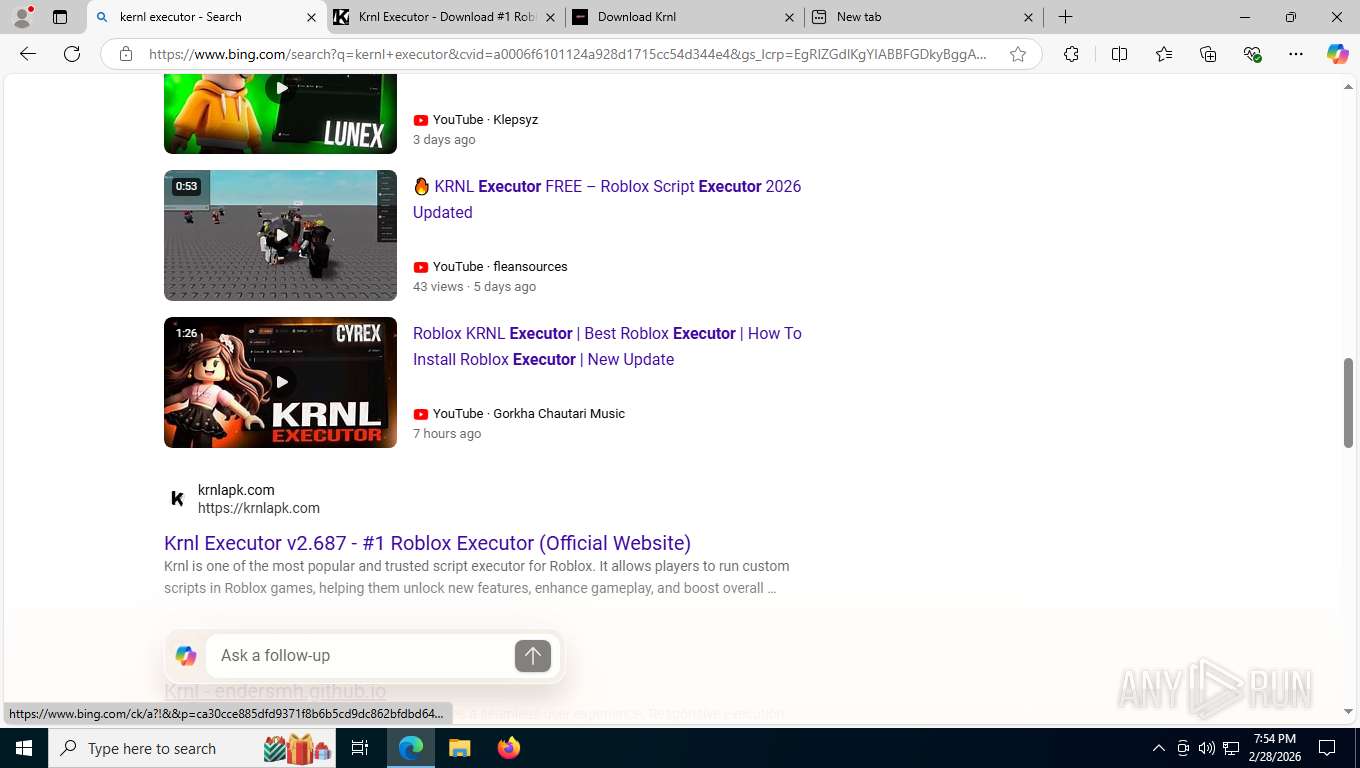Image resolution: width=1360 pixels, height=768 pixels.
Task: Open the Windows Start menu
Action: point(23,748)
